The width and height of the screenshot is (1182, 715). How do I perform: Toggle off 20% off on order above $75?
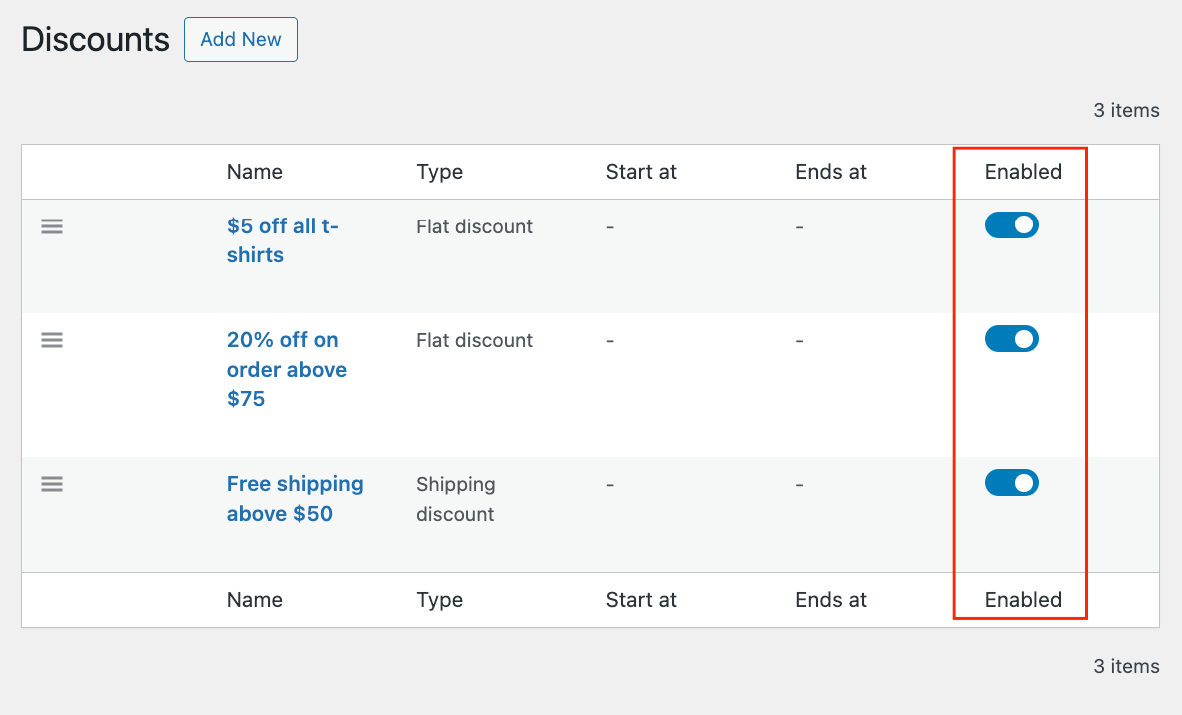1011,340
